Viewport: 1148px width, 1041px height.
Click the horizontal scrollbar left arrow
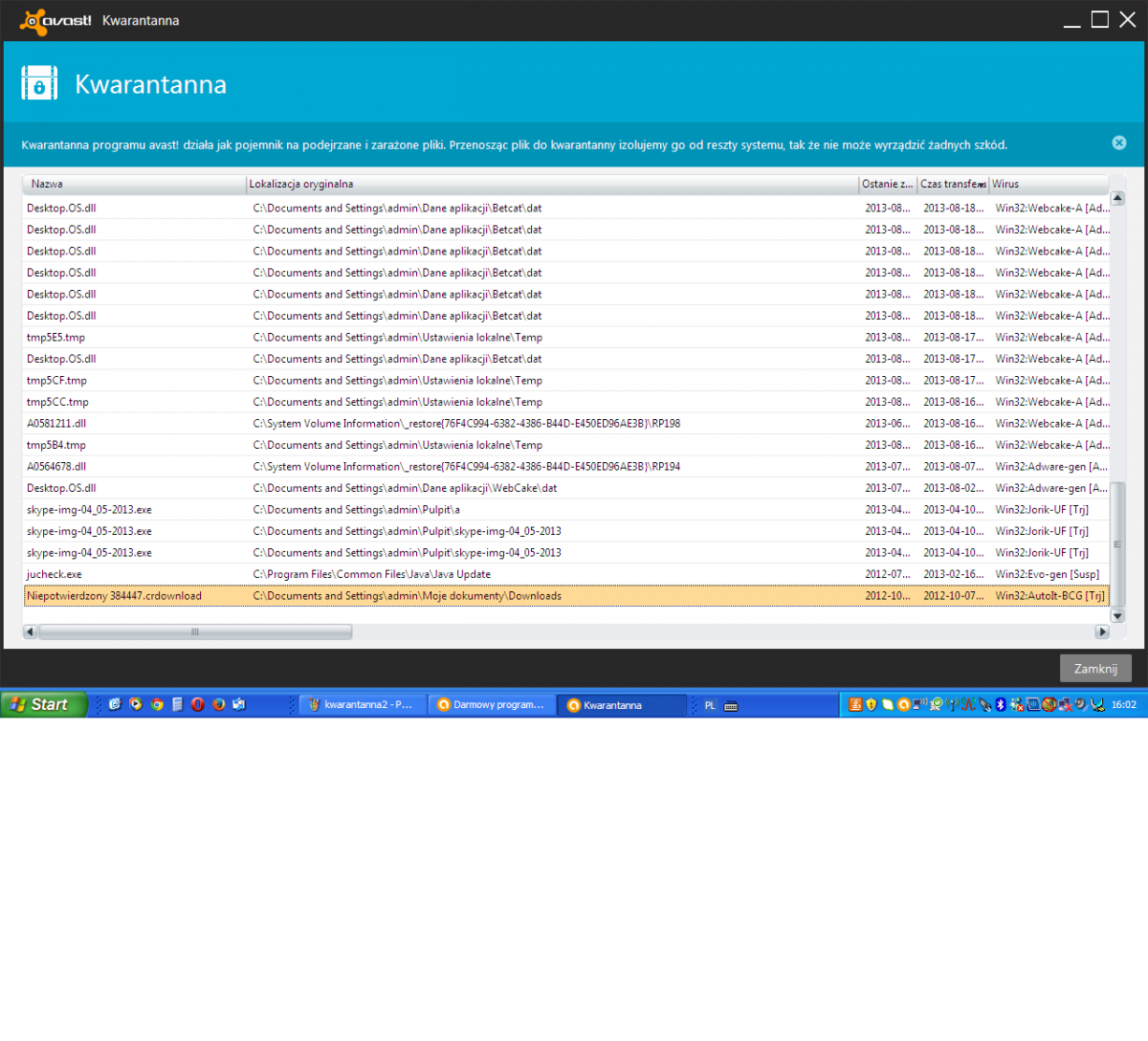(x=31, y=631)
